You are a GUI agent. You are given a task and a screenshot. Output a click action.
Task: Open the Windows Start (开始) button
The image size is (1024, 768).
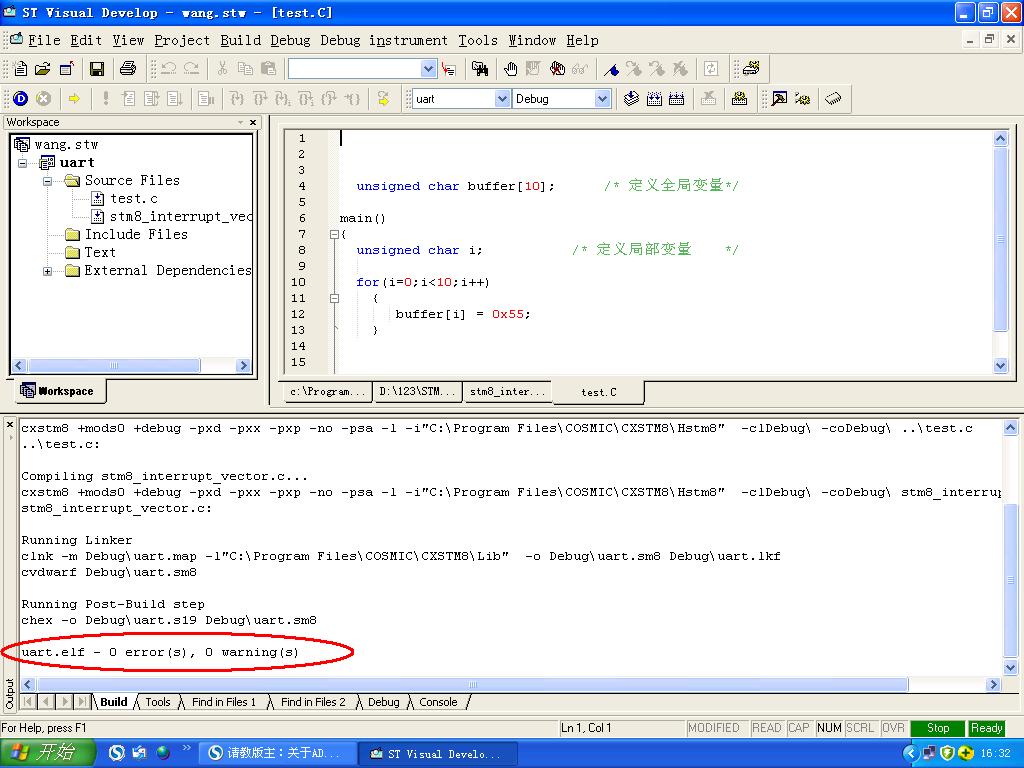47,753
